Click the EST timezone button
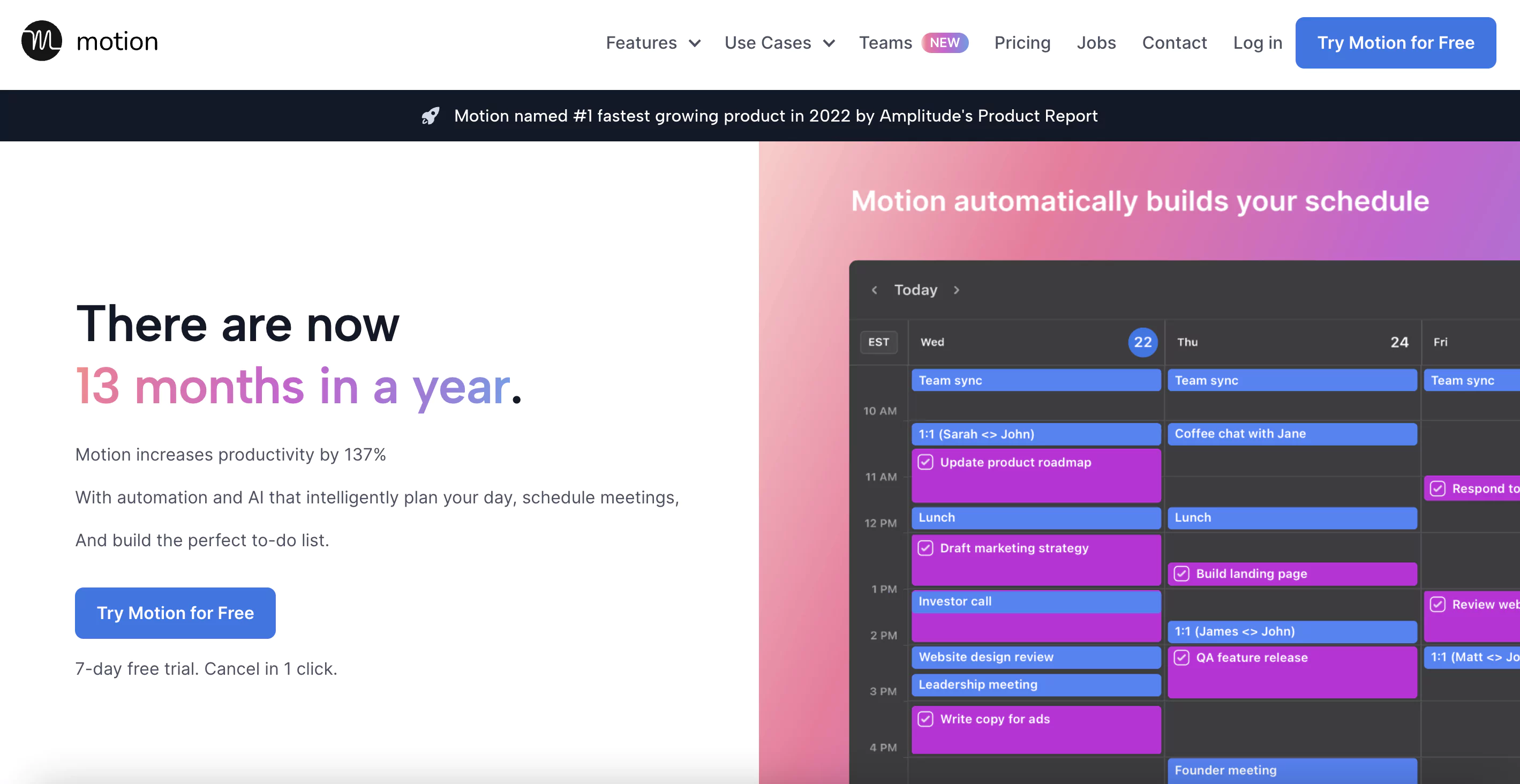This screenshot has height=784, width=1520. 878,342
